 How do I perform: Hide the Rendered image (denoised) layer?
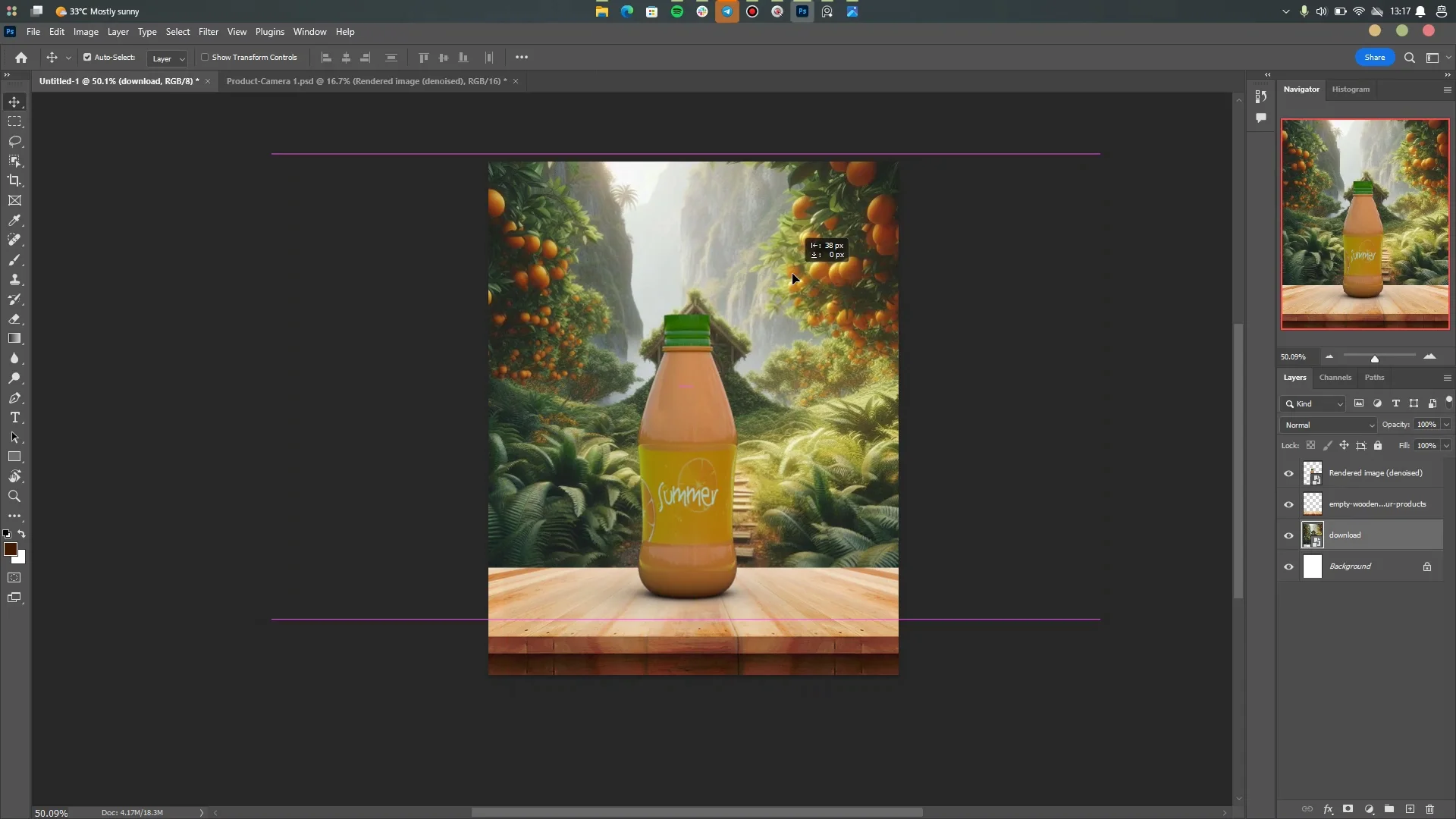click(1288, 473)
